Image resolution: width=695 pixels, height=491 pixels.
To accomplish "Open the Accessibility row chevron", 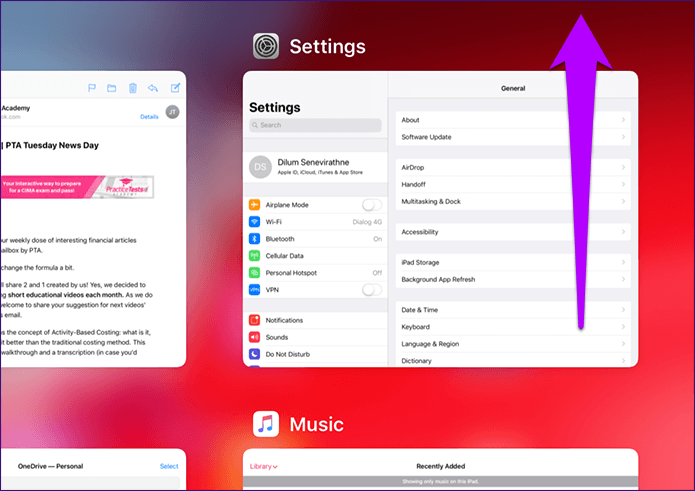I will coord(623,232).
